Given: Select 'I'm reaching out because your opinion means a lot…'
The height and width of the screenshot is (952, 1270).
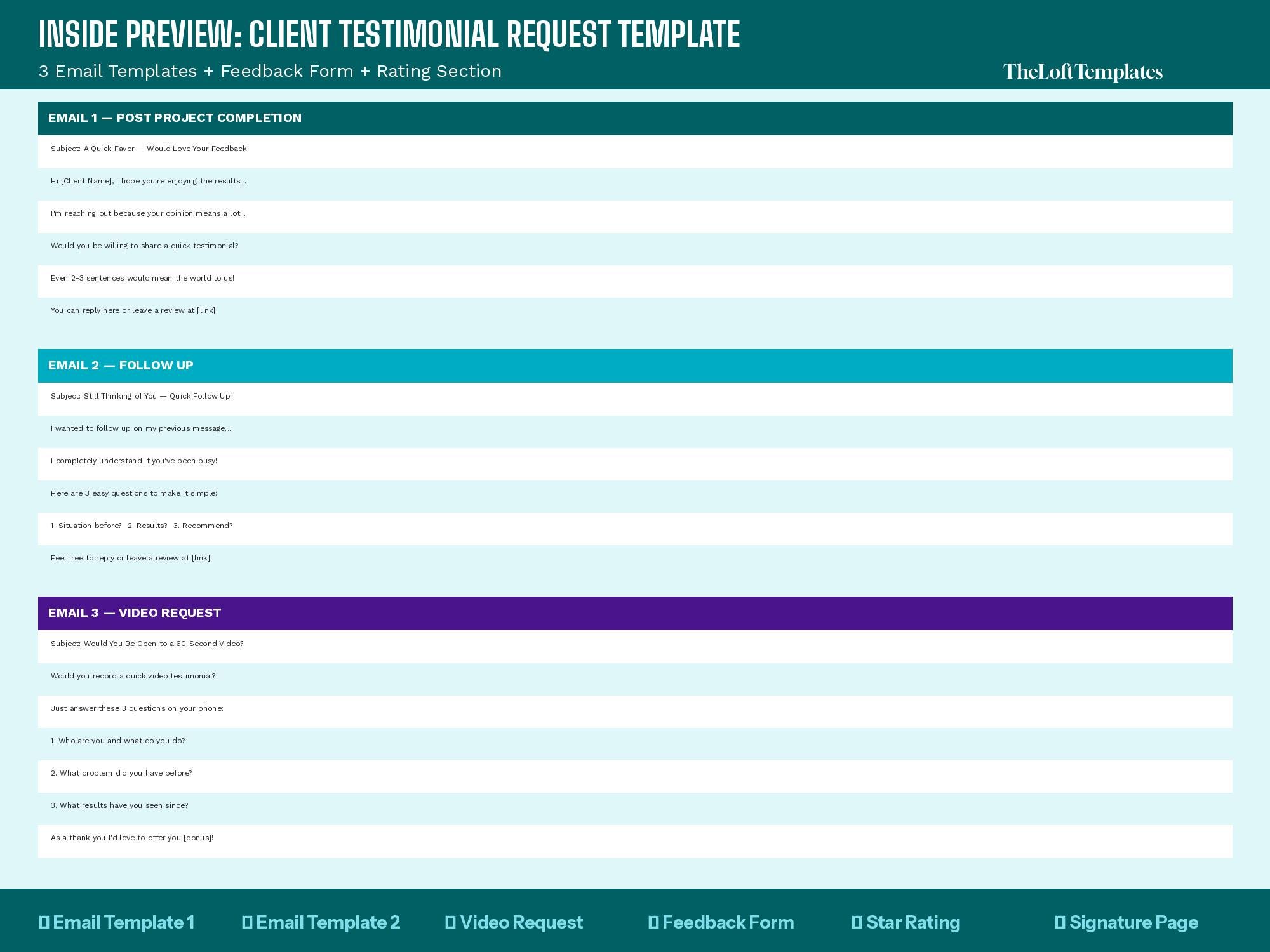Looking at the screenshot, I should pos(148,213).
